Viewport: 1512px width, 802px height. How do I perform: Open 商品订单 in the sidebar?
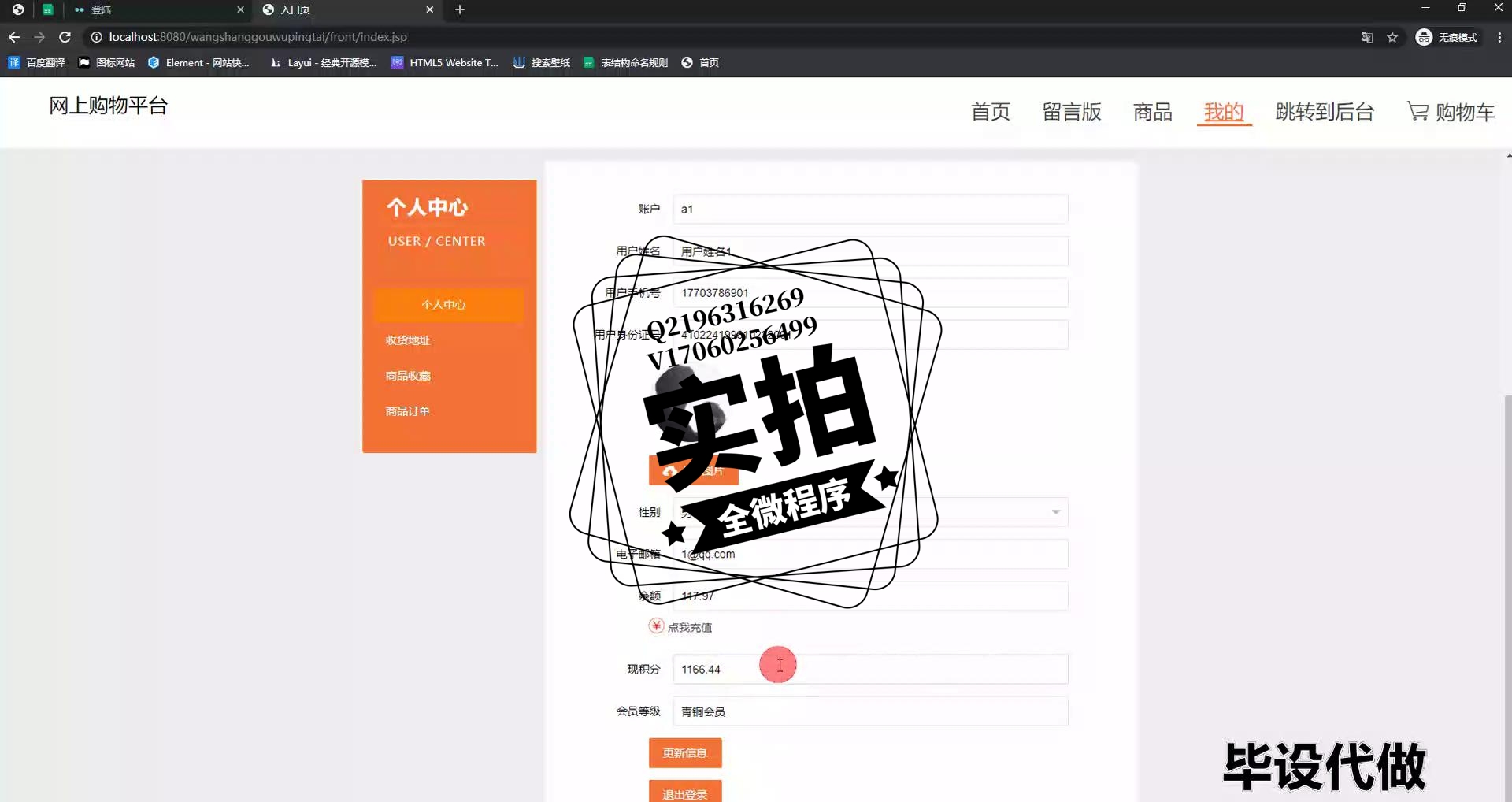408,411
